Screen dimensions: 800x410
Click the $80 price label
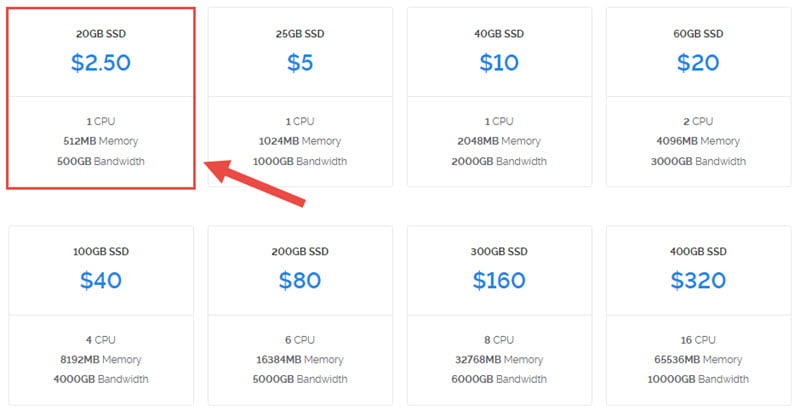(x=300, y=280)
